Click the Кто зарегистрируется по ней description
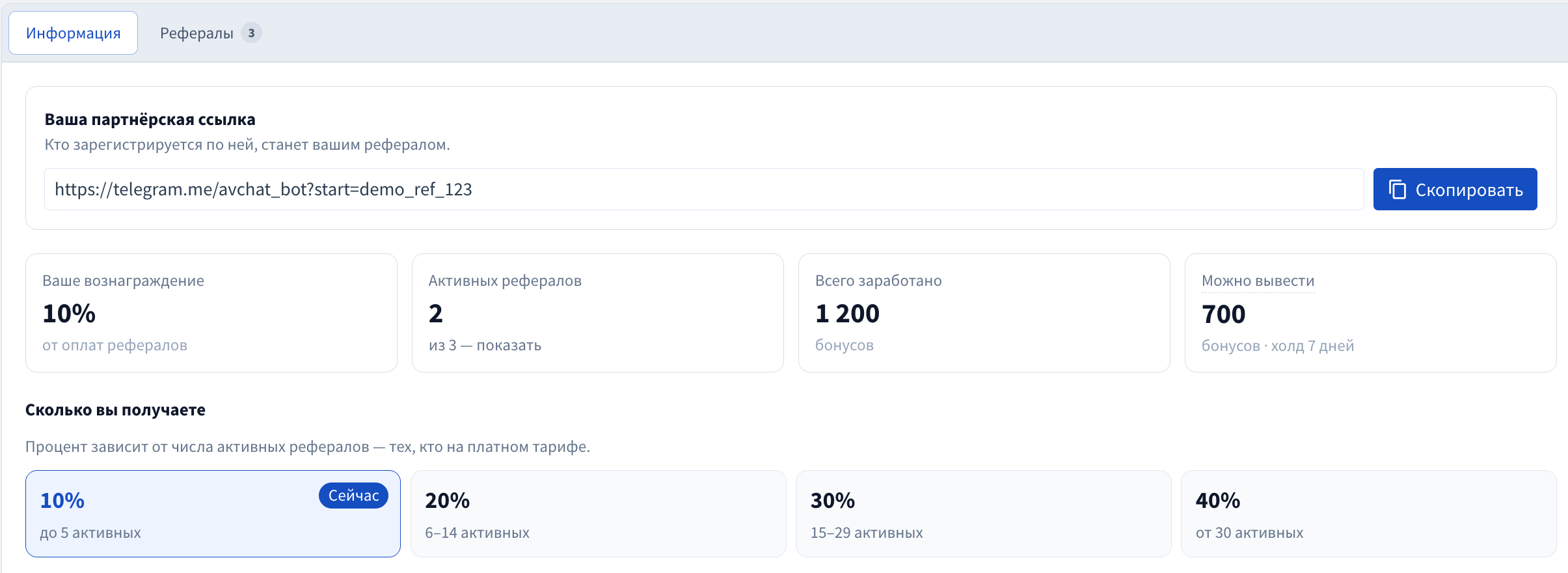 pos(247,145)
